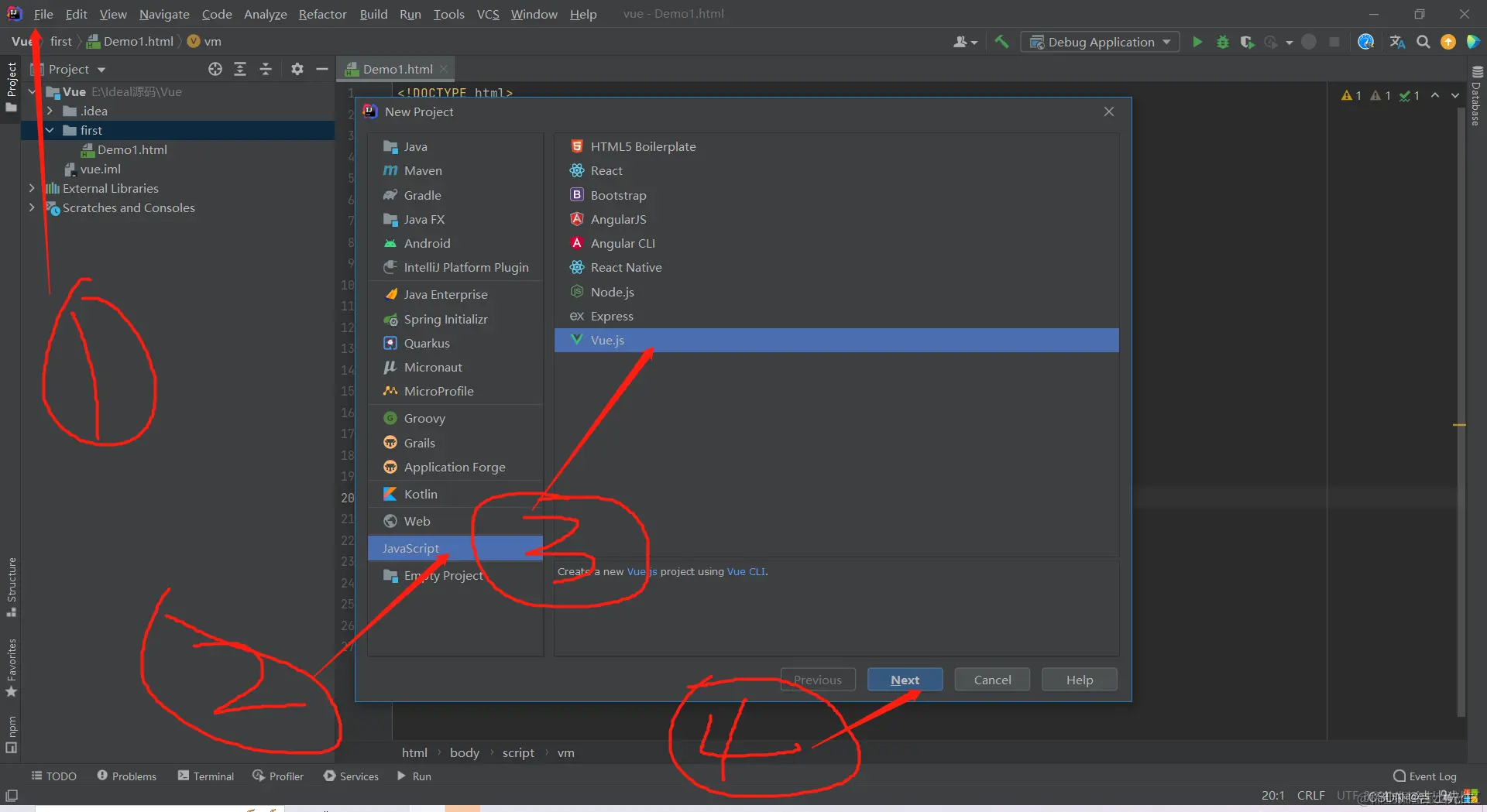Expand all nodes in the Project panel
Screen dimensions: 1487x812
point(240,69)
